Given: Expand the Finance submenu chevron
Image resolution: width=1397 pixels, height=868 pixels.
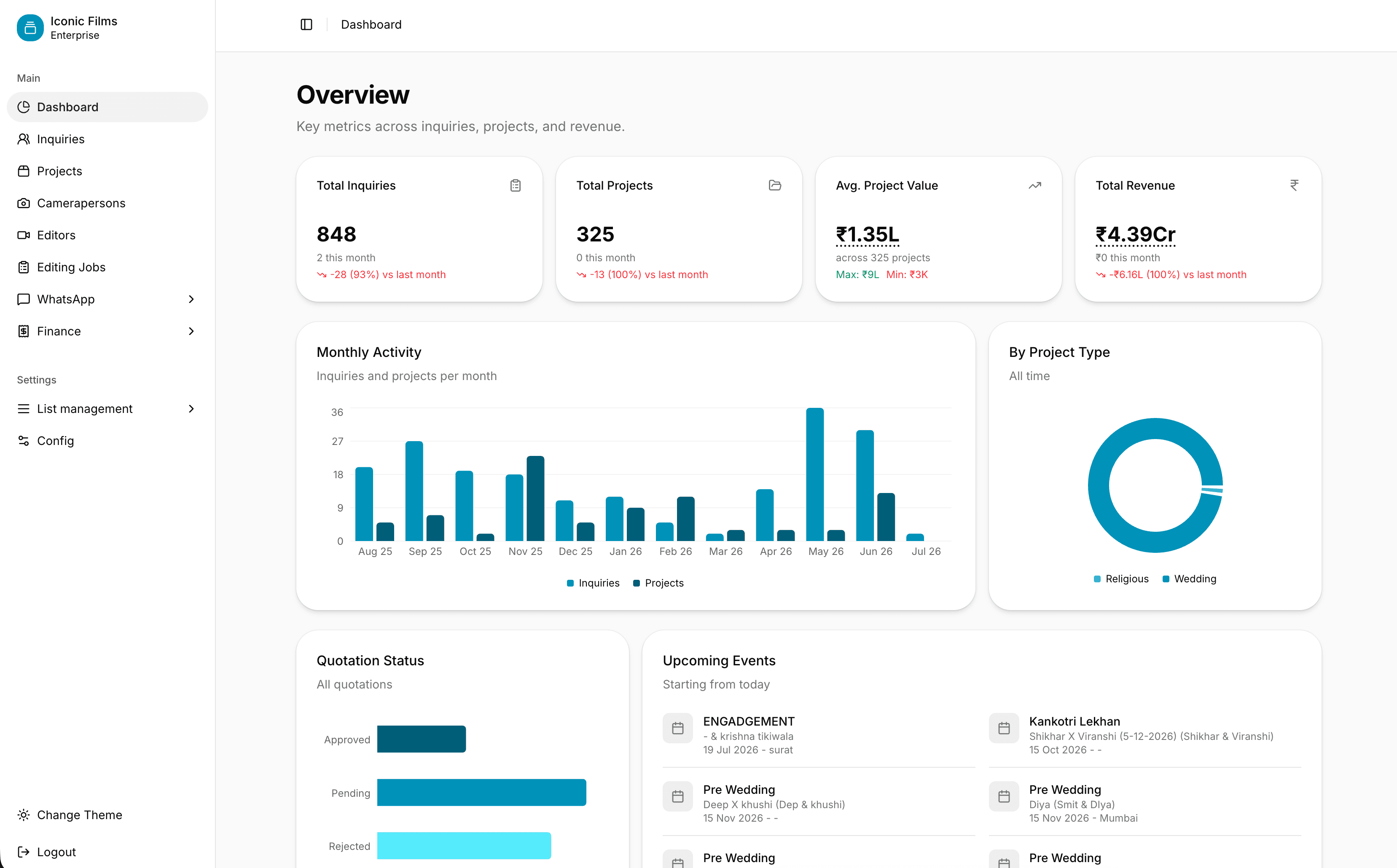Looking at the screenshot, I should pos(191,331).
